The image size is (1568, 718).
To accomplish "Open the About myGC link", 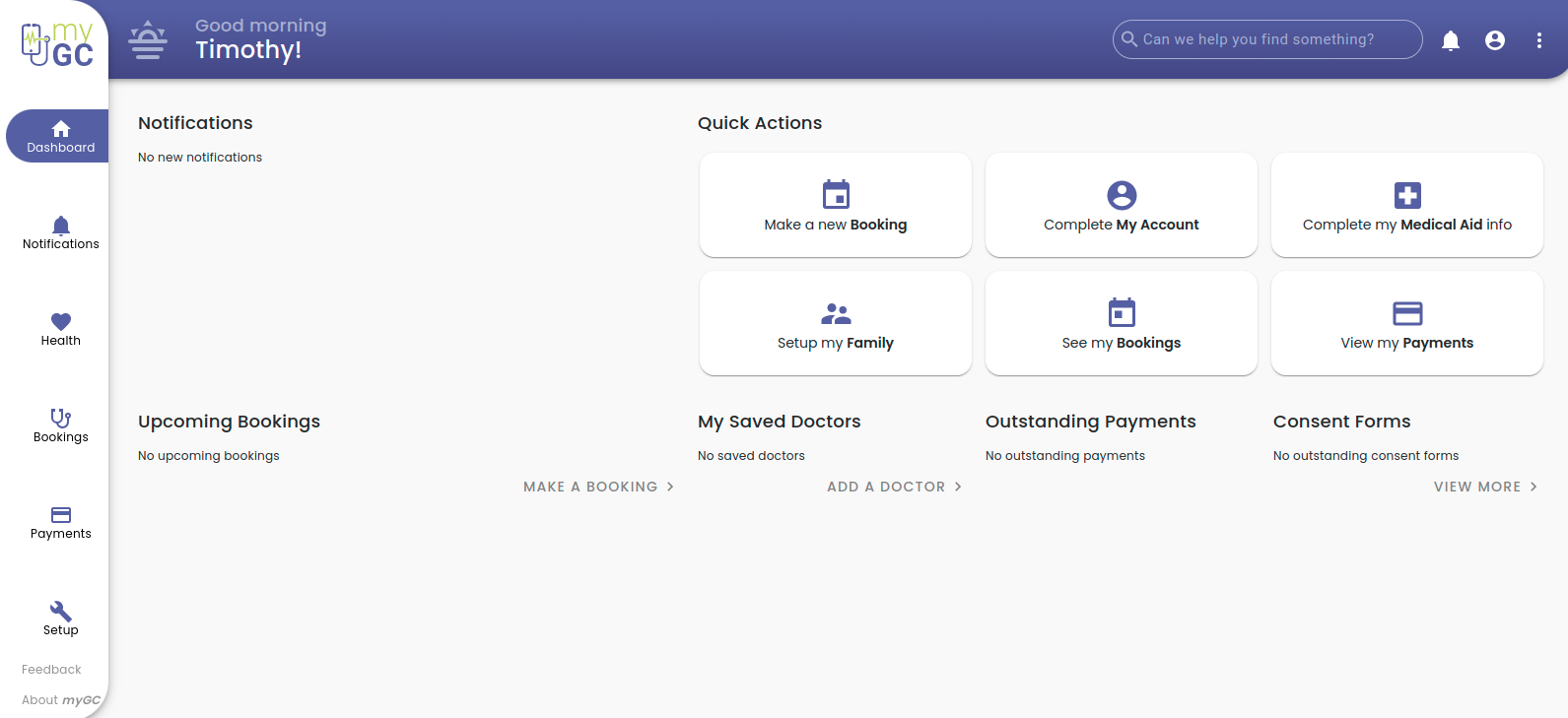I will pos(60,700).
